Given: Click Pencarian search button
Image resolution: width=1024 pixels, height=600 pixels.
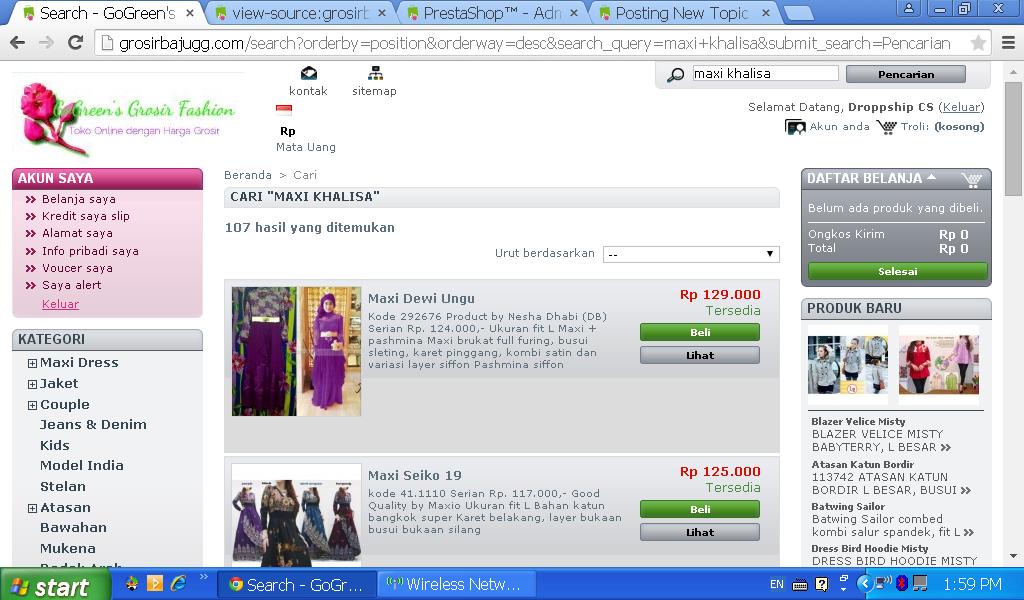Looking at the screenshot, I should 906,74.
